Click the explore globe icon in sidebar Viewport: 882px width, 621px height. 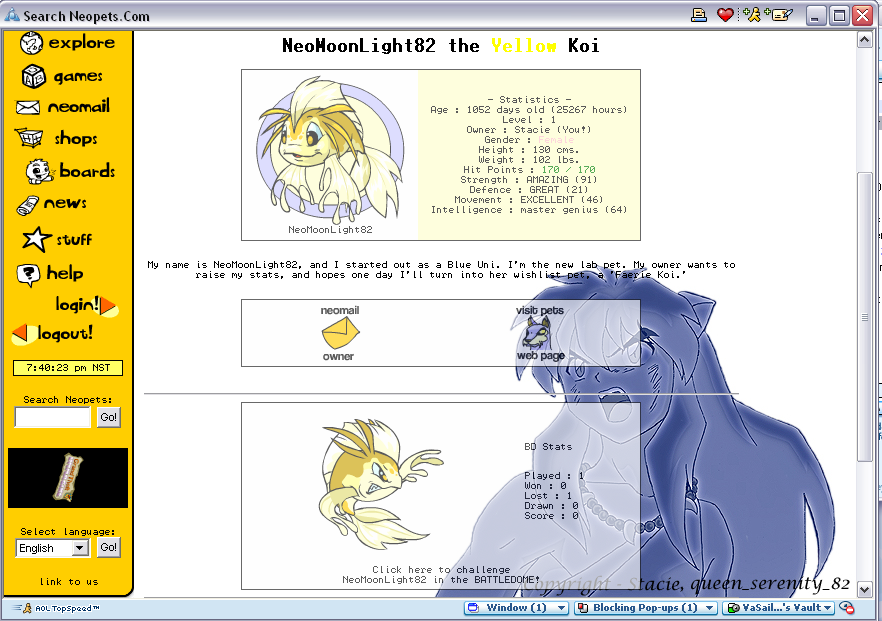click(32, 43)
